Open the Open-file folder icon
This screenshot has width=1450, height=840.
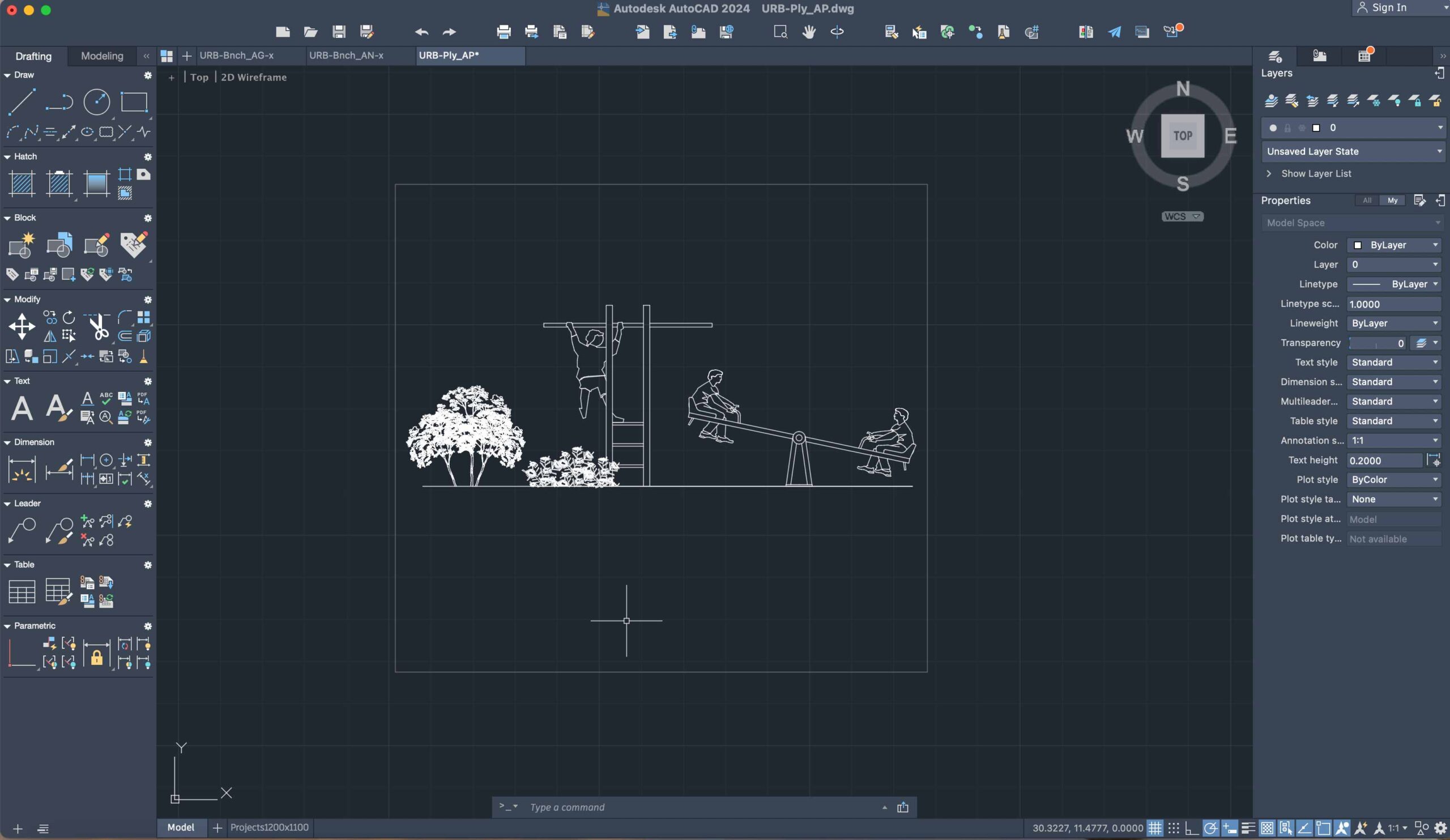click(x=311, y=32)
